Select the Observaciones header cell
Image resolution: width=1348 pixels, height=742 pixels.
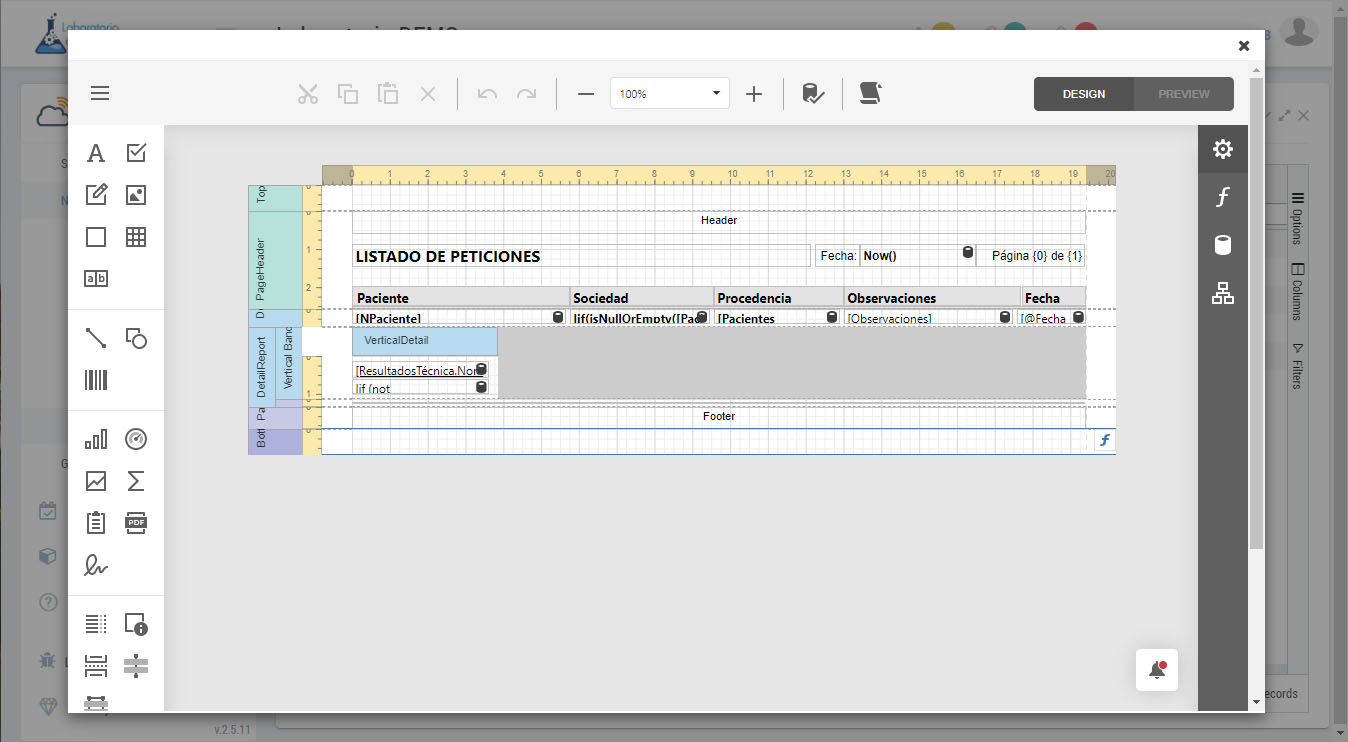933,297
